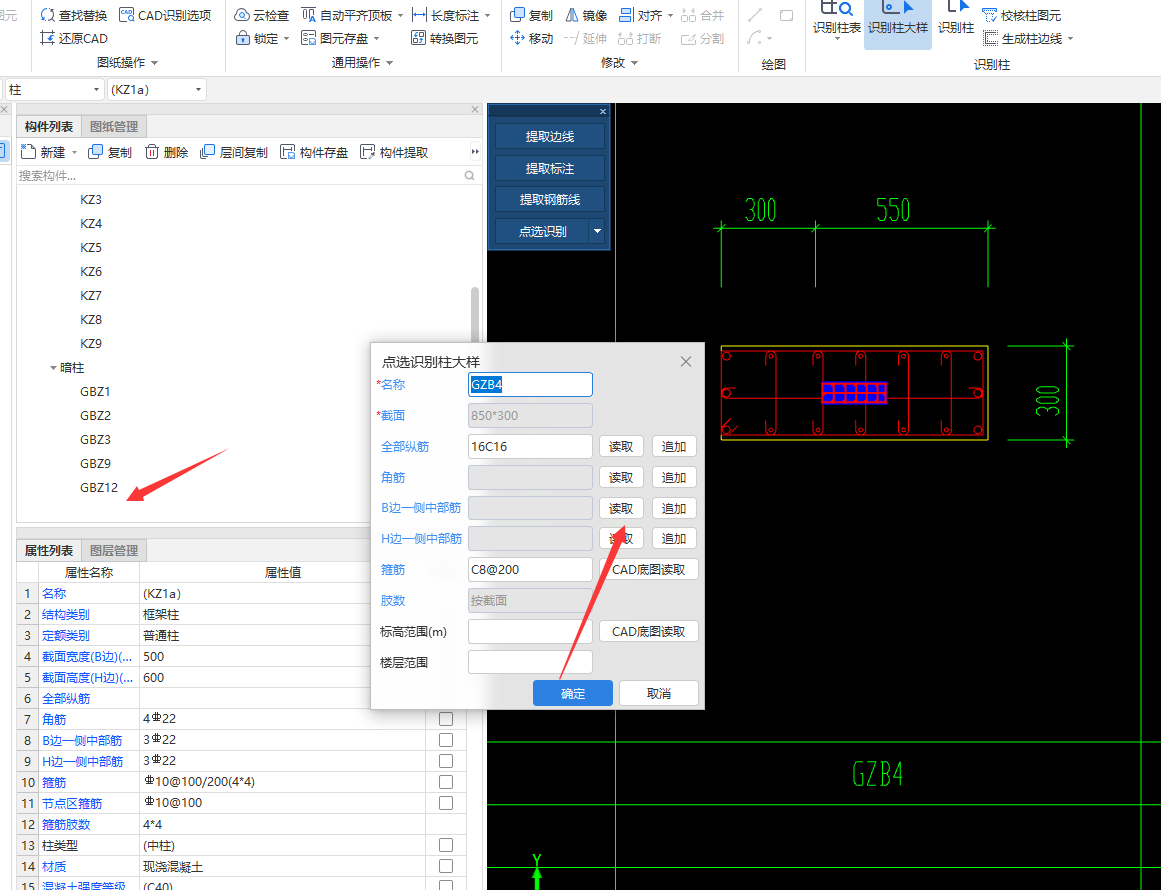Open the 点选识别 dropdown arrow
Image resolution: width=1161 pixels, height=890 pixels.
click(x=597, y=231)
